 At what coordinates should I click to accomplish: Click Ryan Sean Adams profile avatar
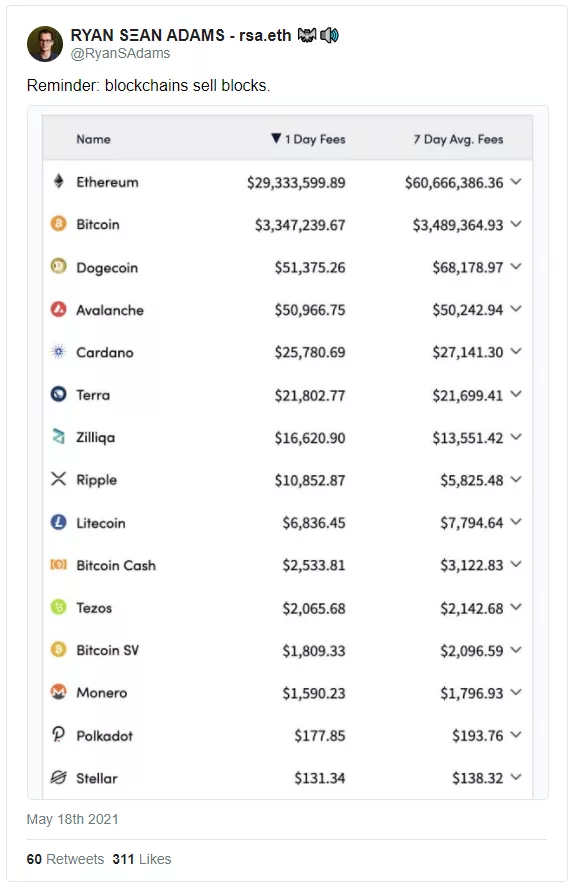45,44
